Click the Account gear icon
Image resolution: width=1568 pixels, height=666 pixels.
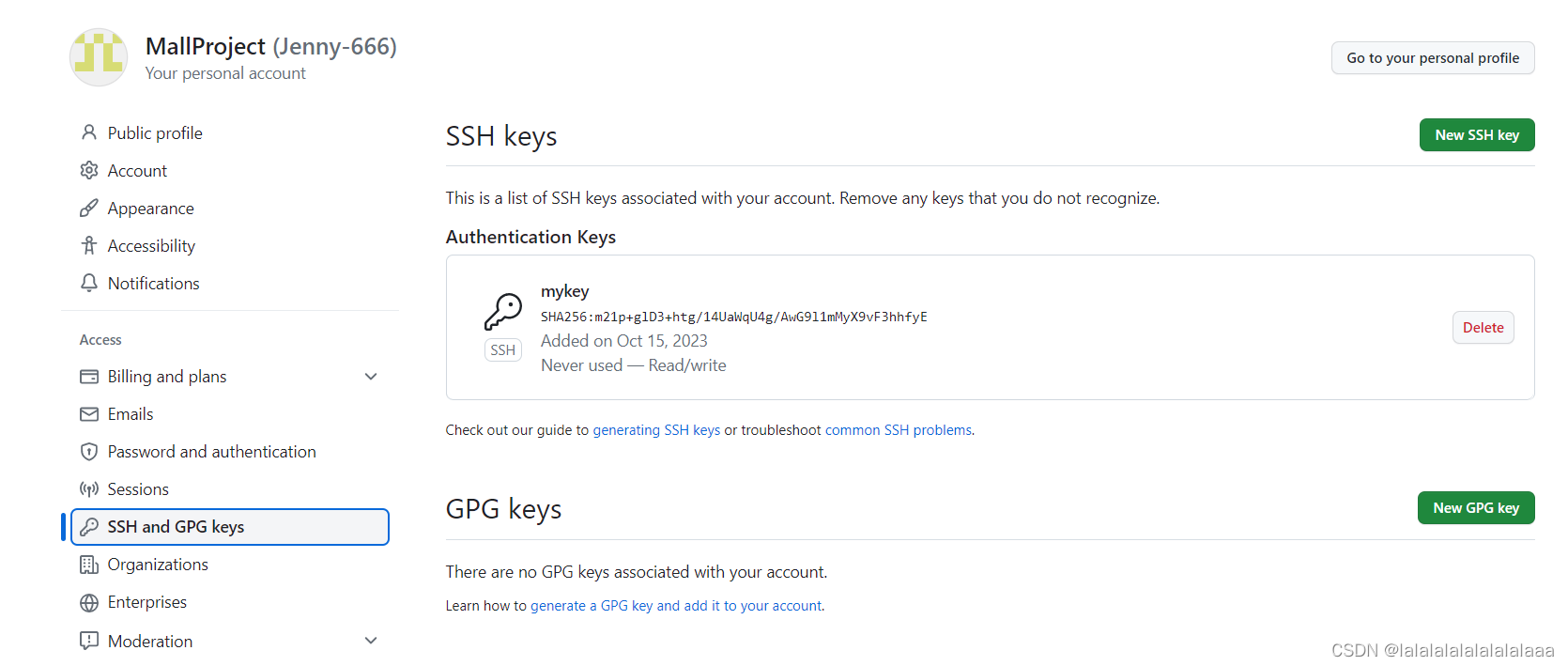coord(89,170)
